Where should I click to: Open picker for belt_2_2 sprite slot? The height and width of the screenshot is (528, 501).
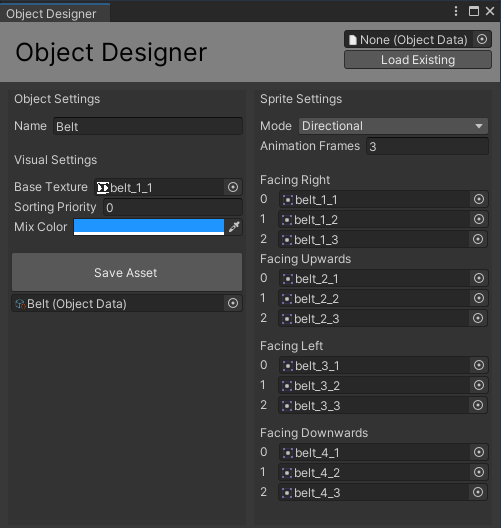click(x=478, y=298)
